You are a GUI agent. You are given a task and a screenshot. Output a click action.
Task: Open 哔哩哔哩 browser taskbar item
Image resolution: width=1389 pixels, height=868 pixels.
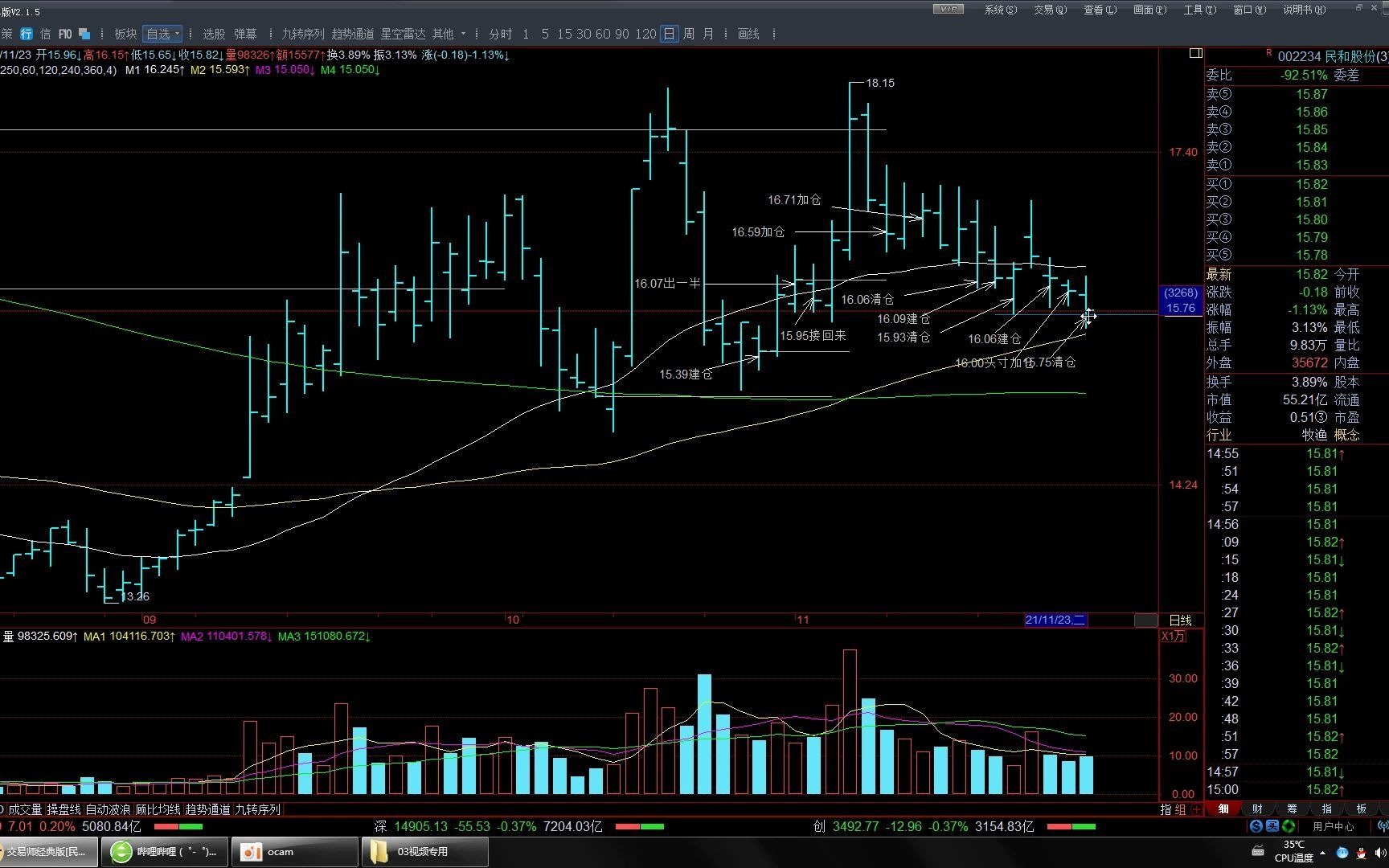point(164,852)
